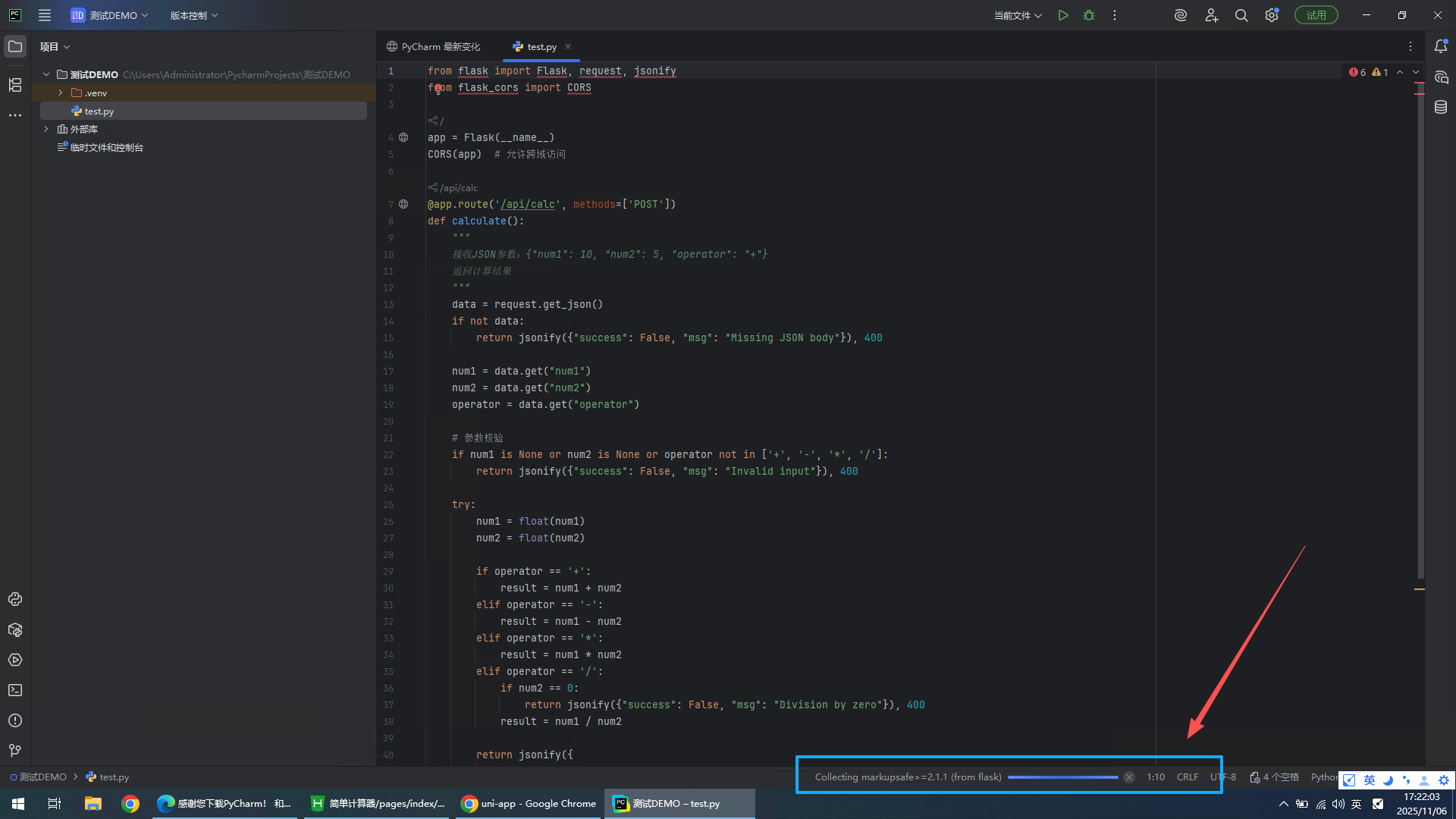The width and height of the screenshot is (1456, 819).
Task: Open the Terminal tool window
Action: pos(15,690)
